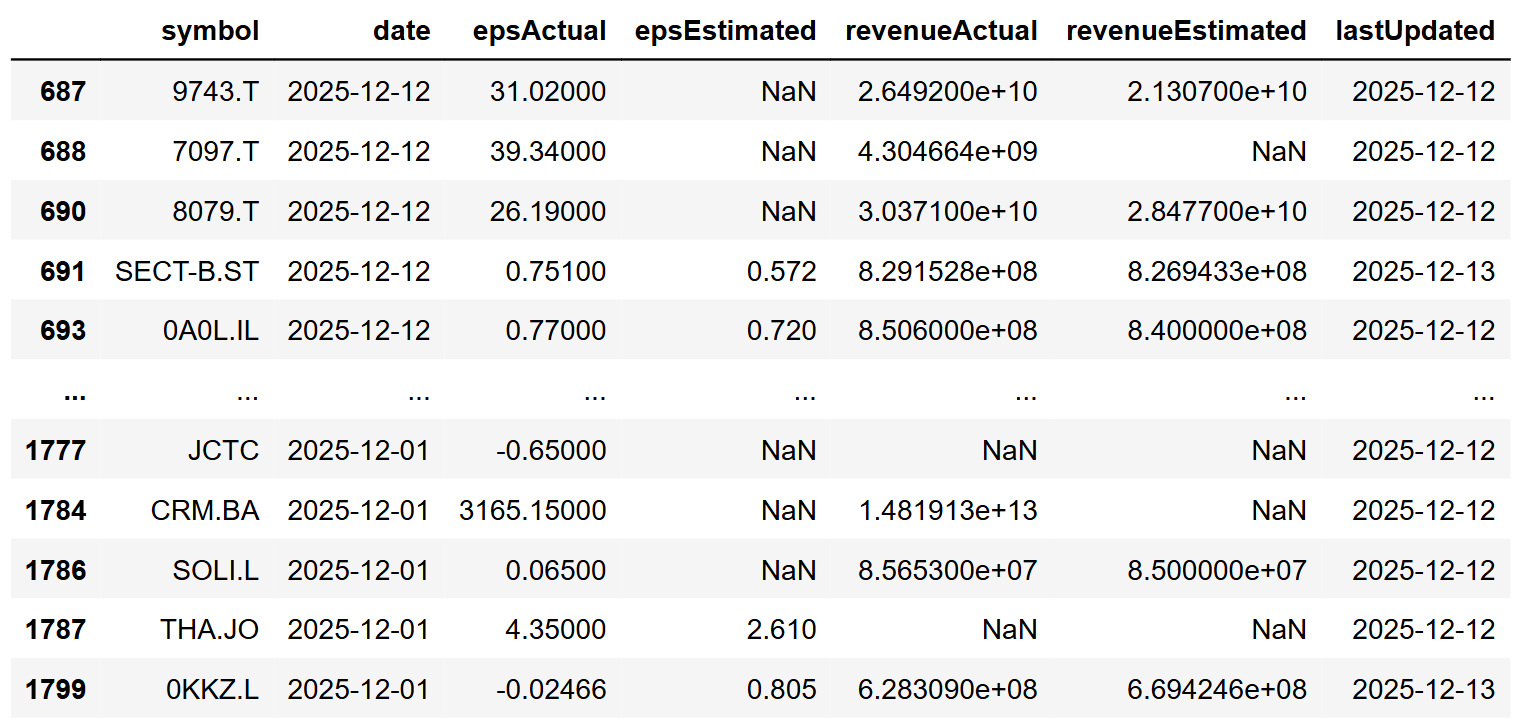
Task: Click the epsEstimated column header
Action: click(x=725, y=31)
